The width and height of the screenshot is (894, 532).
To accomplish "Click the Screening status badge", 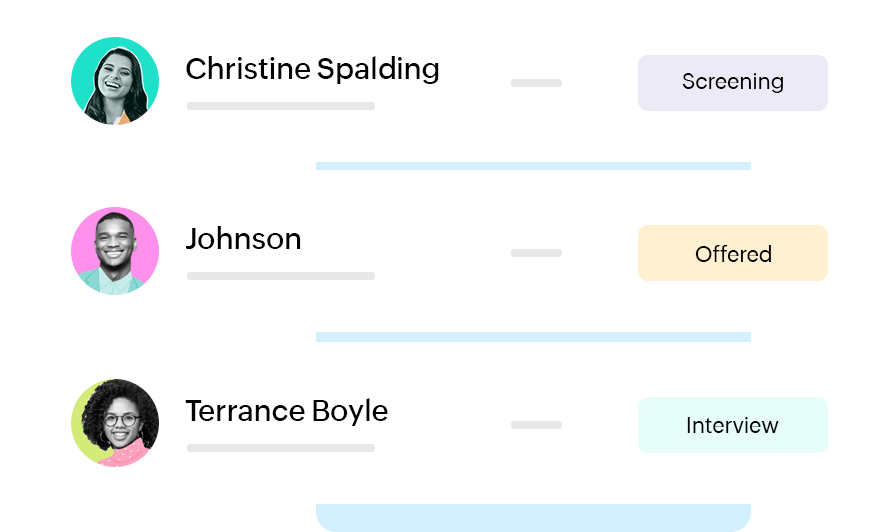I will coord(732,82).
